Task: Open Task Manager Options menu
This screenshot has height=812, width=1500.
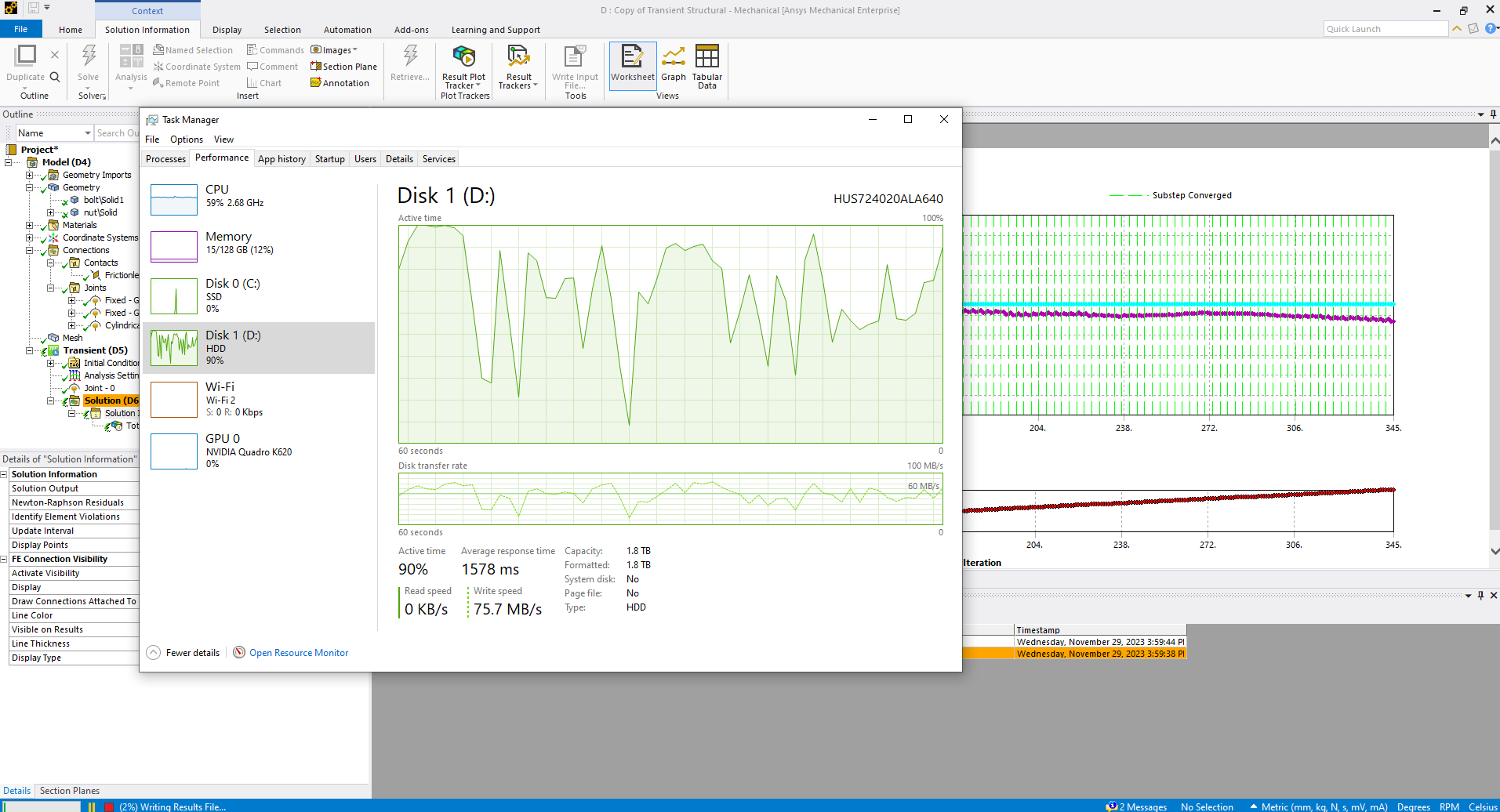Action: pos(187,140)
